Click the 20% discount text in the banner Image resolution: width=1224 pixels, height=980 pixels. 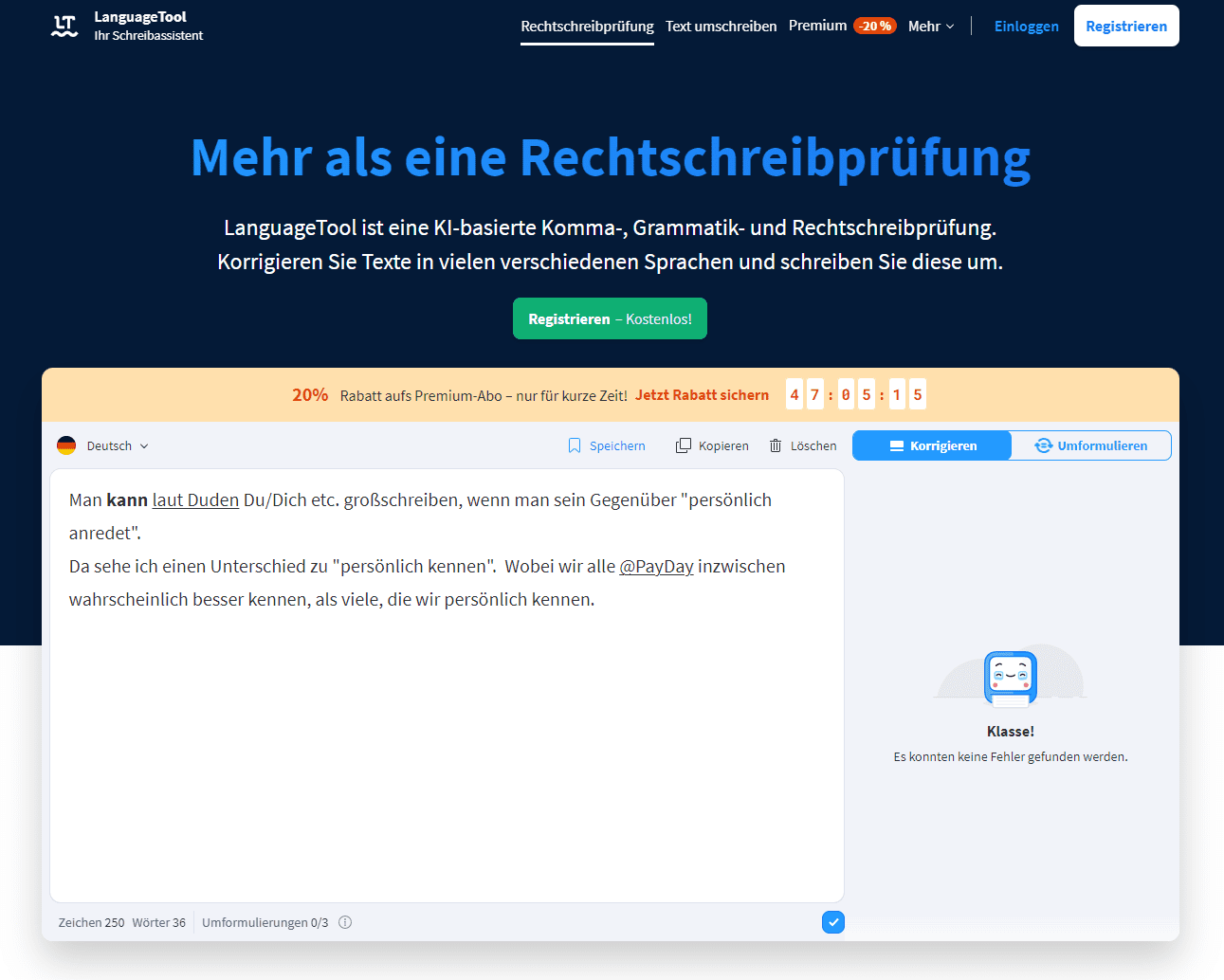[x=310, y=395]
